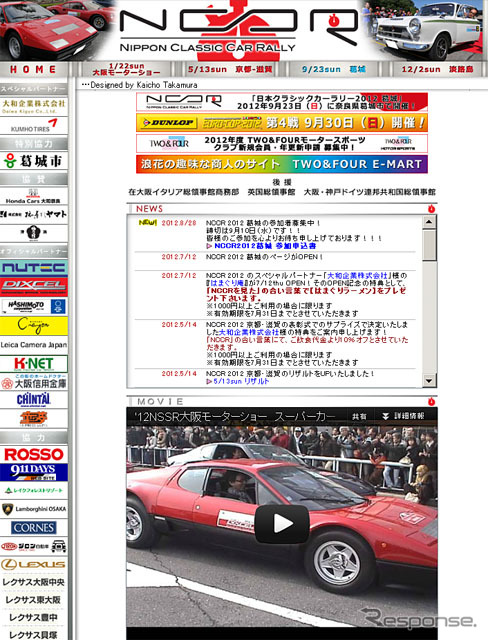Viewport: 488px width, 640px height.
Task: Click the NCCR logo header
Action: tap(239, 29)
